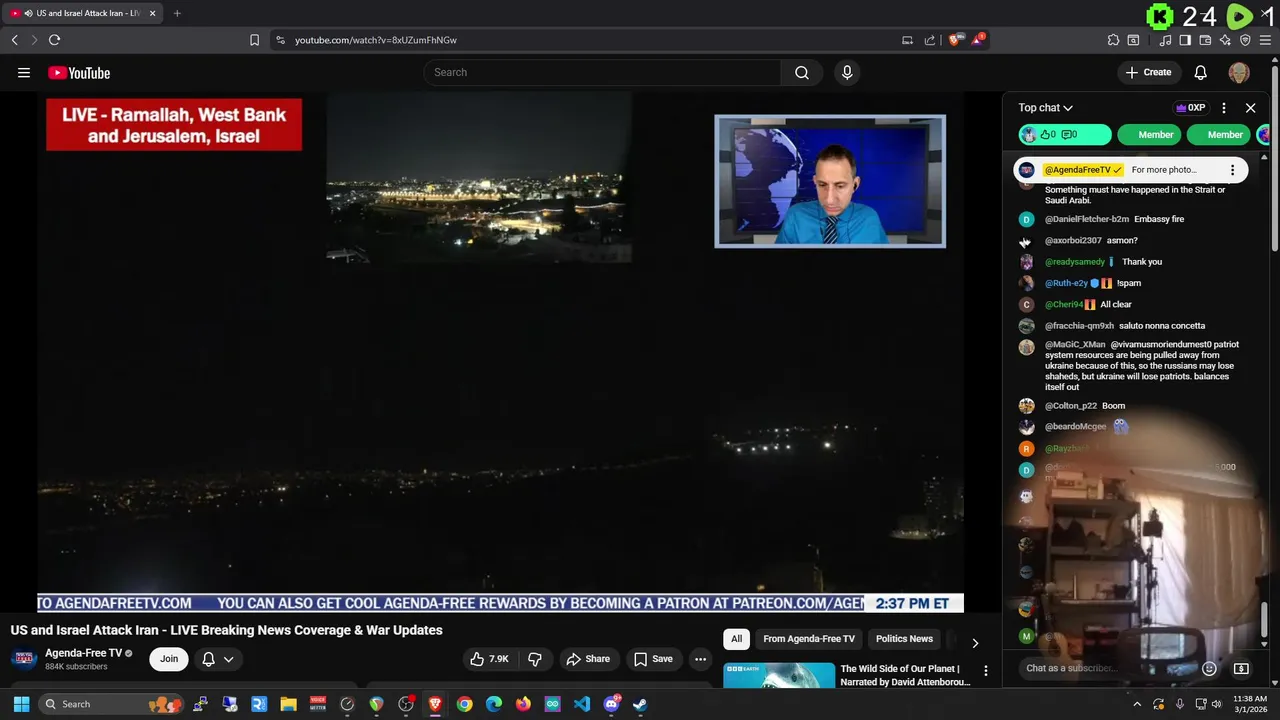Click the Chat as a subscriber input field

[x=1105, y=668]
